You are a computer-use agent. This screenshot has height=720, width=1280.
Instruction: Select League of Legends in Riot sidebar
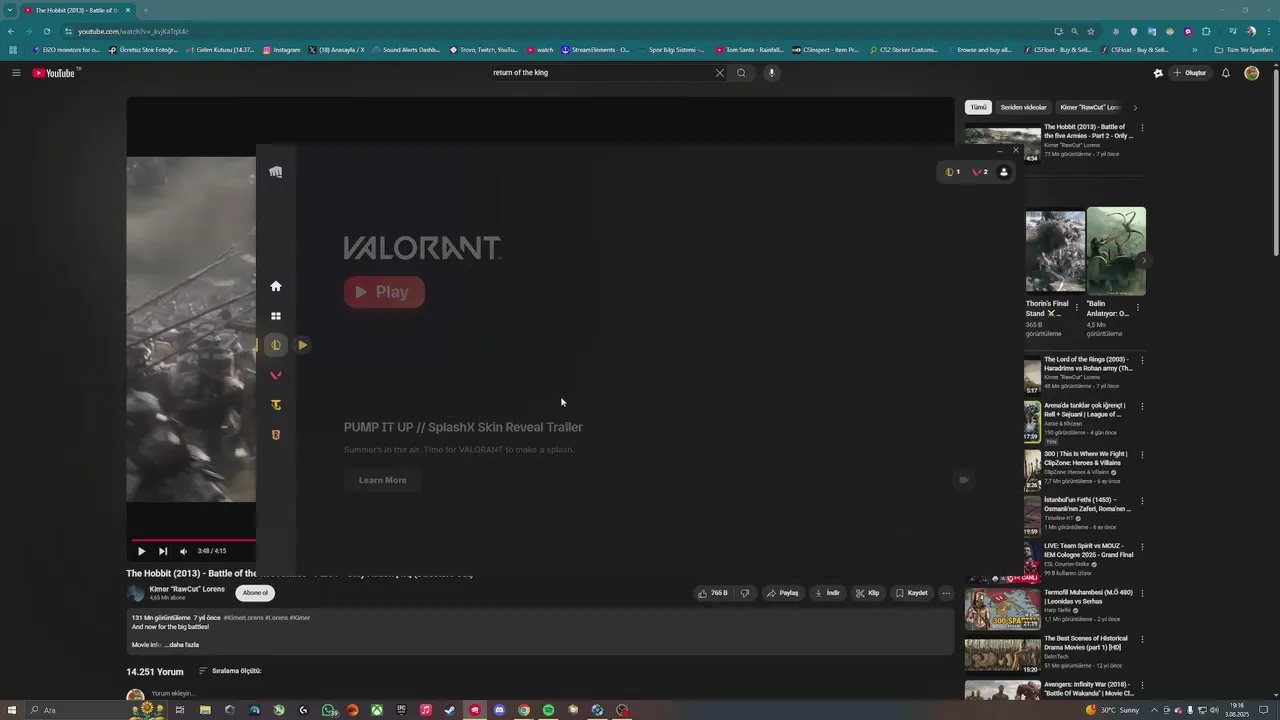[276, 345]
